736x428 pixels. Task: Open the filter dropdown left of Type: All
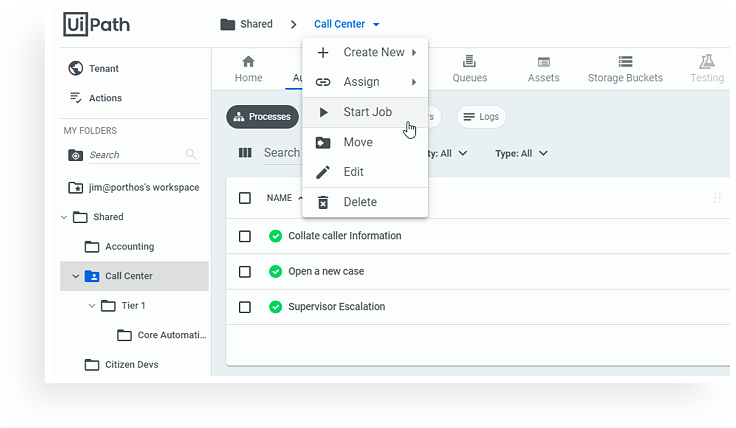447,153
